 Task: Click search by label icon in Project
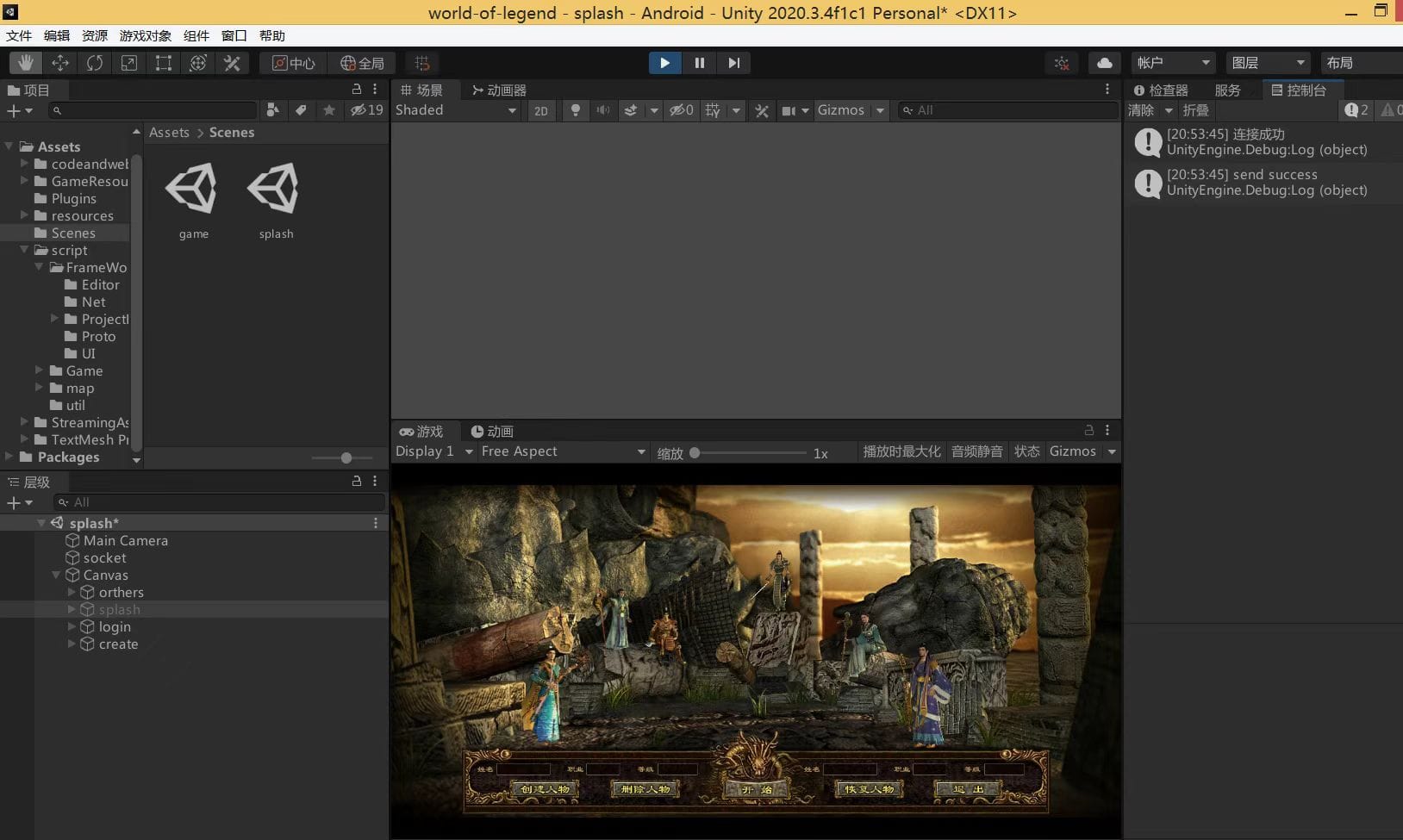click(301, 109)
